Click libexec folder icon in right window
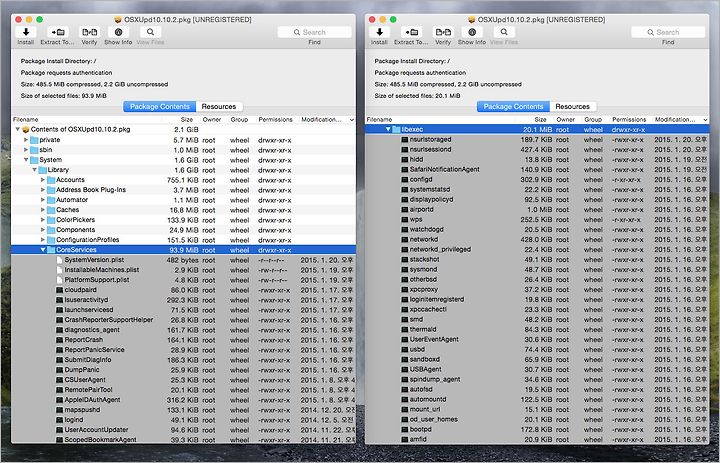Viewport: 720px width, 463px height. point(396,130)
